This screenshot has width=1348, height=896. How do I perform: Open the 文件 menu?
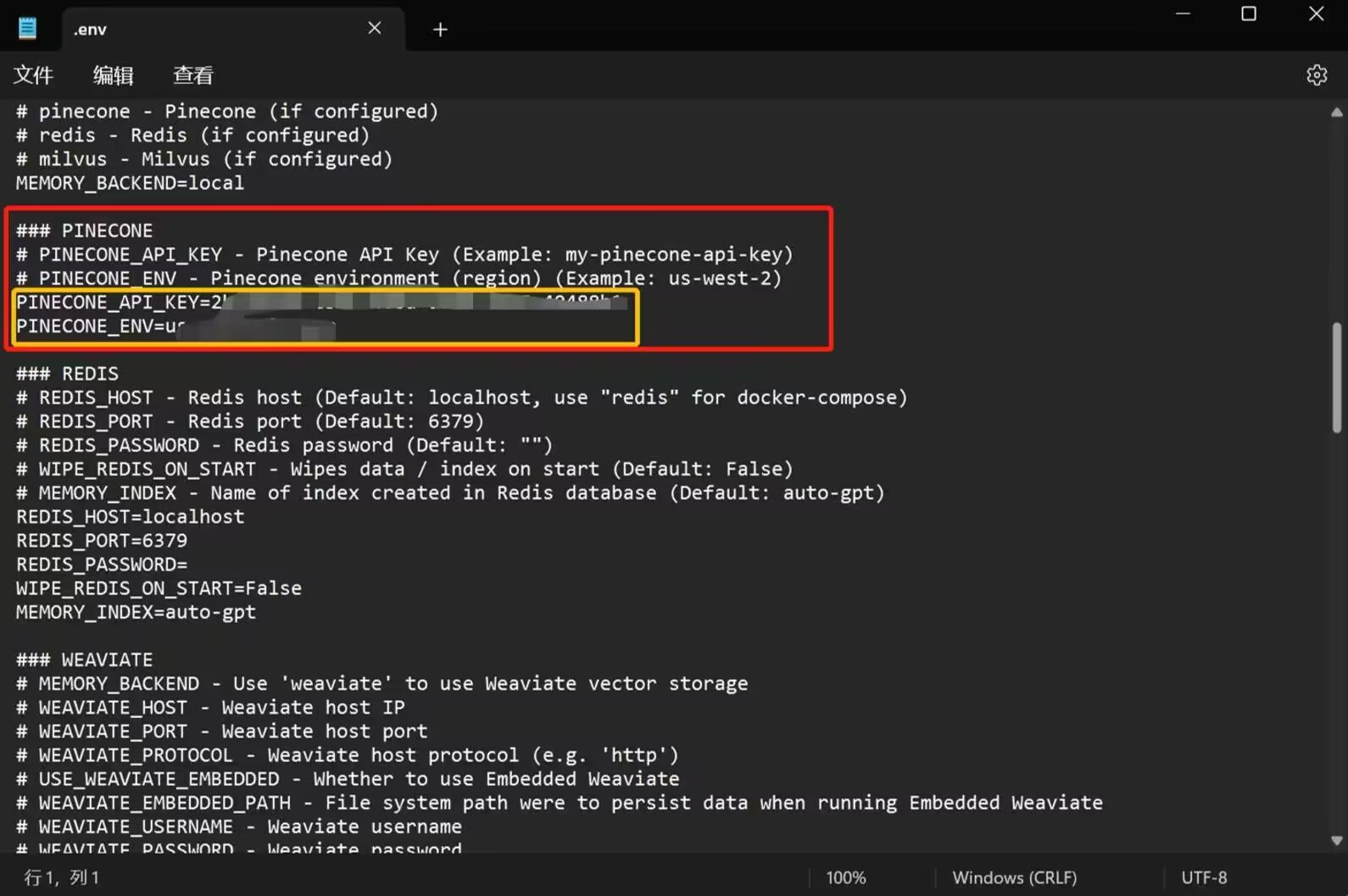33,75
